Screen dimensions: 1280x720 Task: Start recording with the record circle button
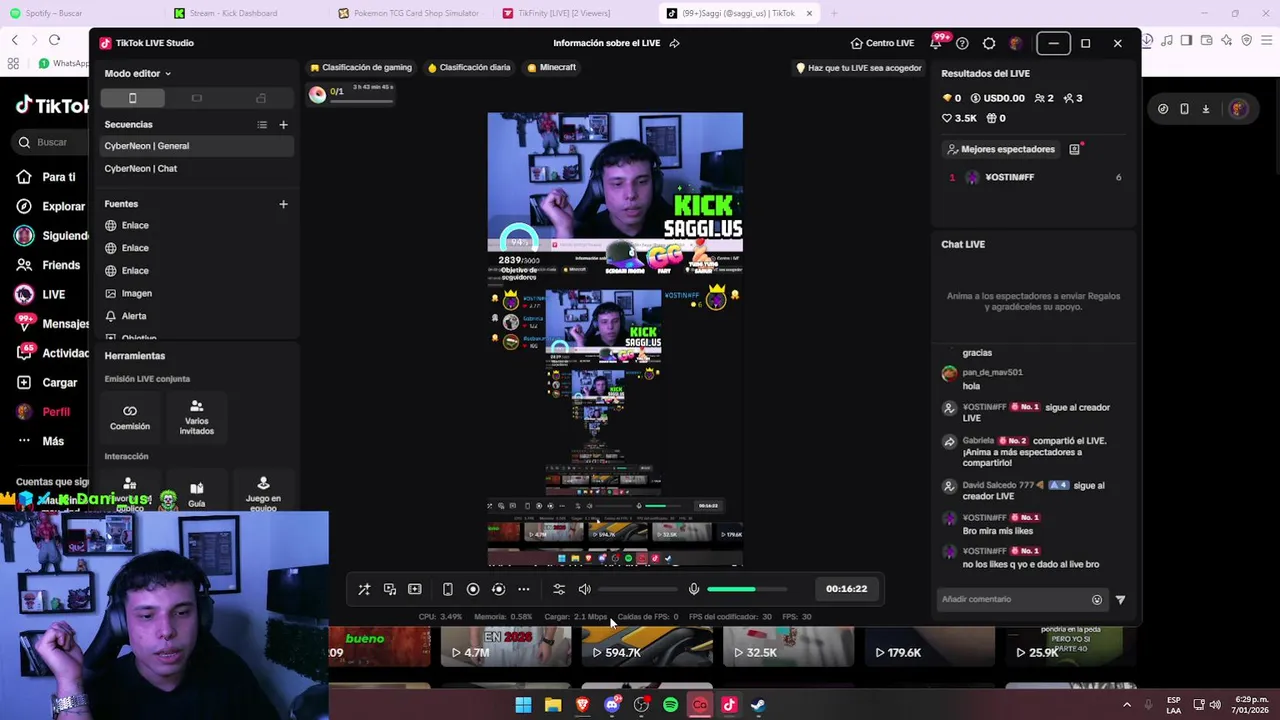click(x=473, y=589)
